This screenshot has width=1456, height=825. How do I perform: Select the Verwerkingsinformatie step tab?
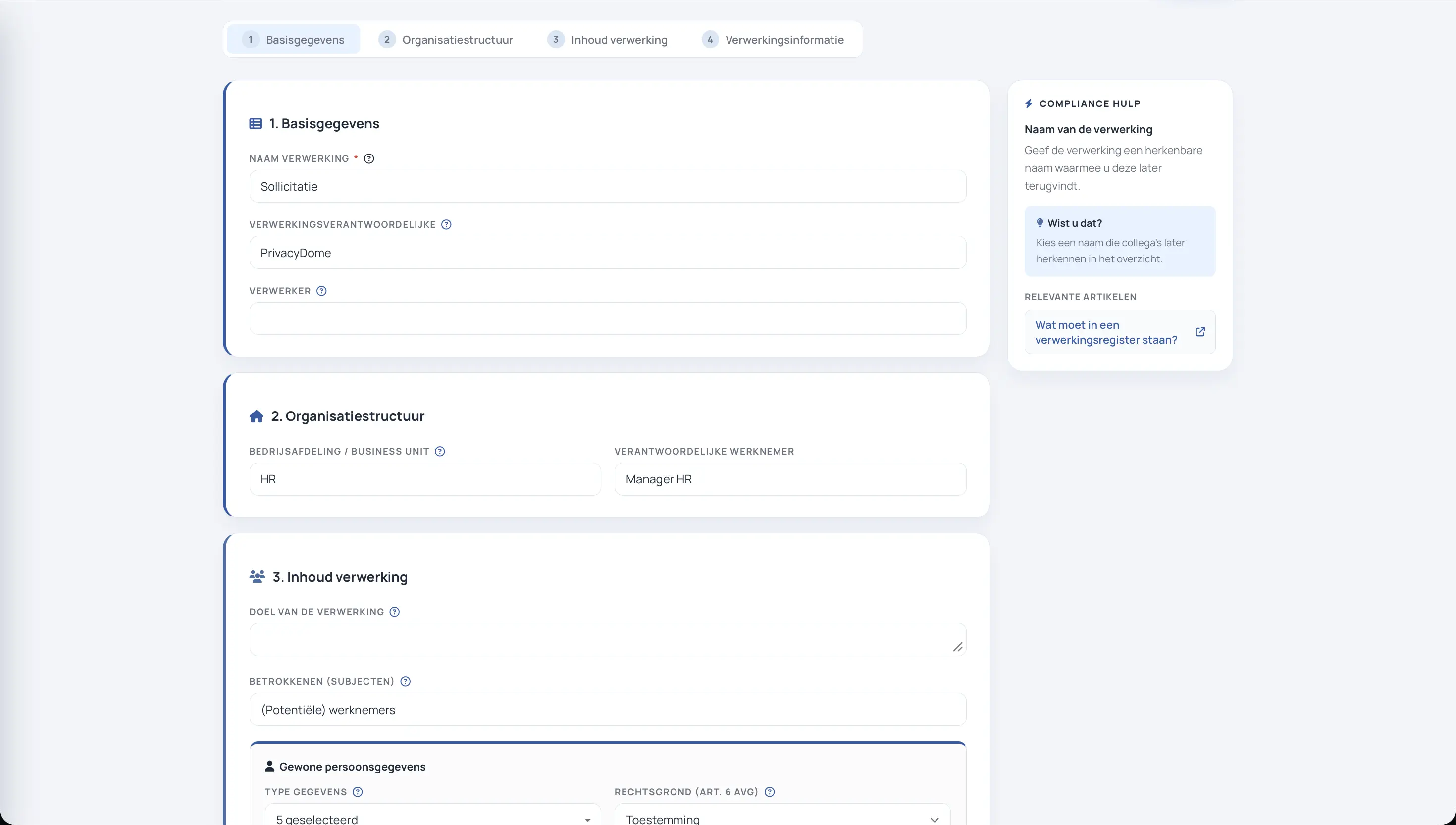click(773, 40)
